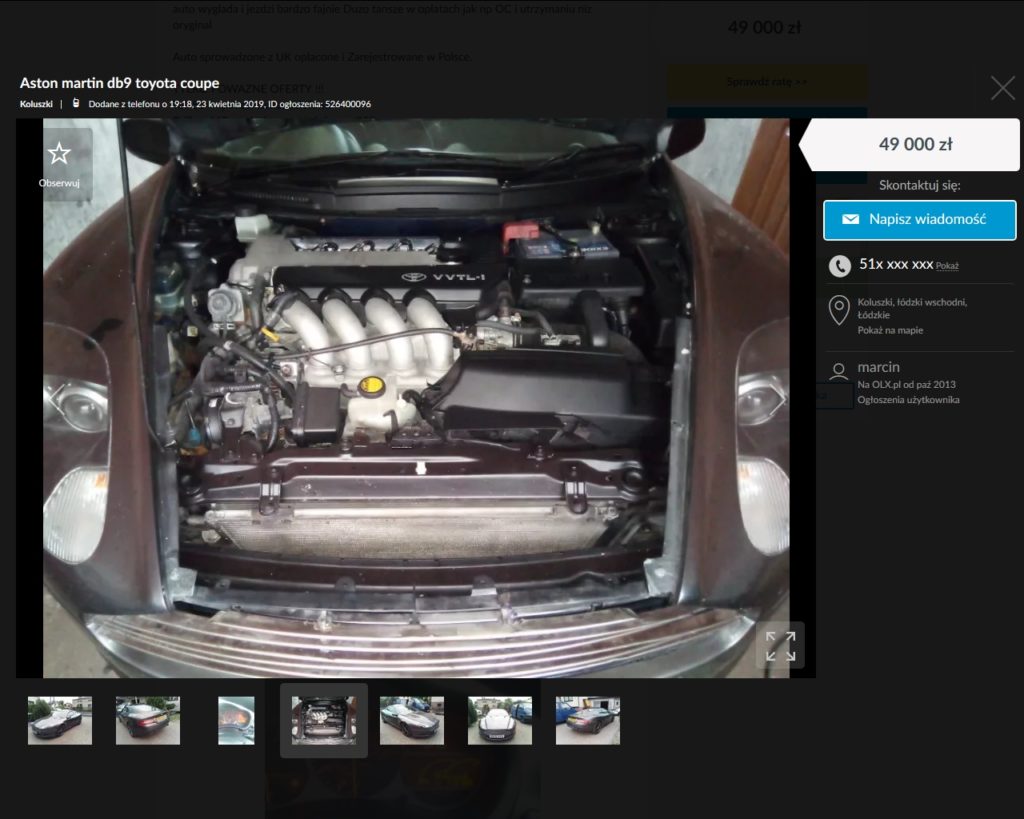Viewport: 1024px width, 819px height.
Task: Click the Koluszki location link under title
Action: (x=36, y=104)
